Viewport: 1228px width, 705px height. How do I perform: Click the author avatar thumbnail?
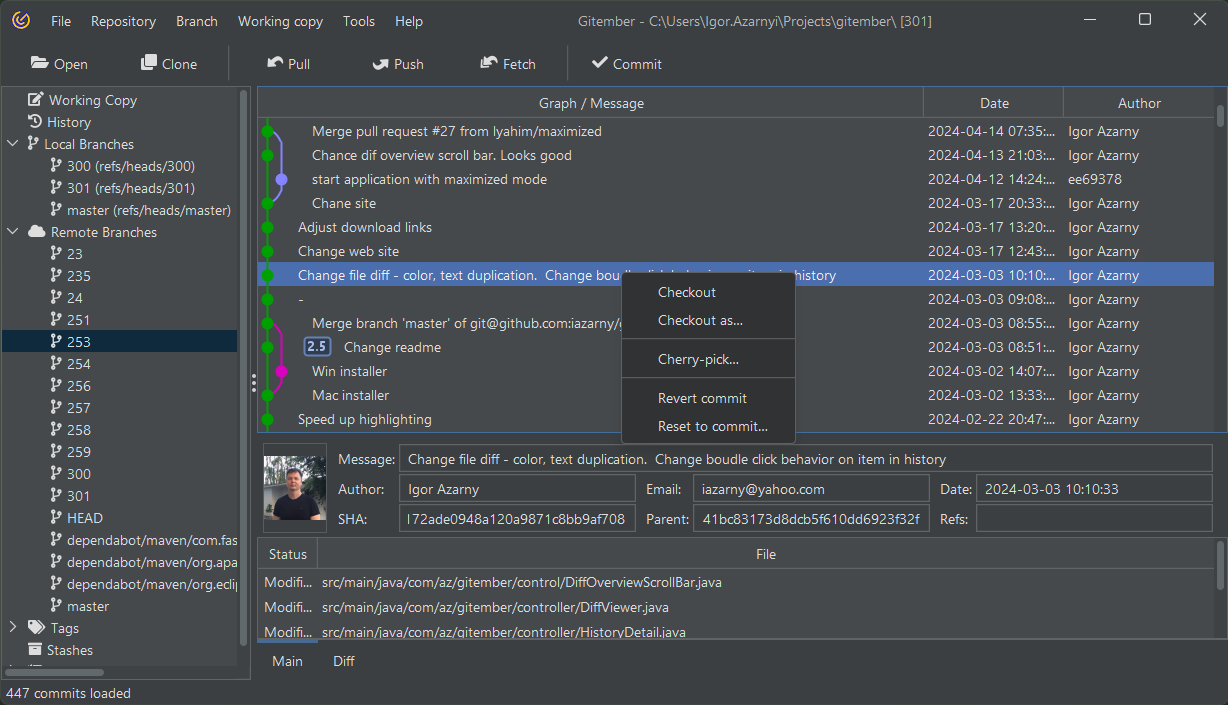(295, 488)
